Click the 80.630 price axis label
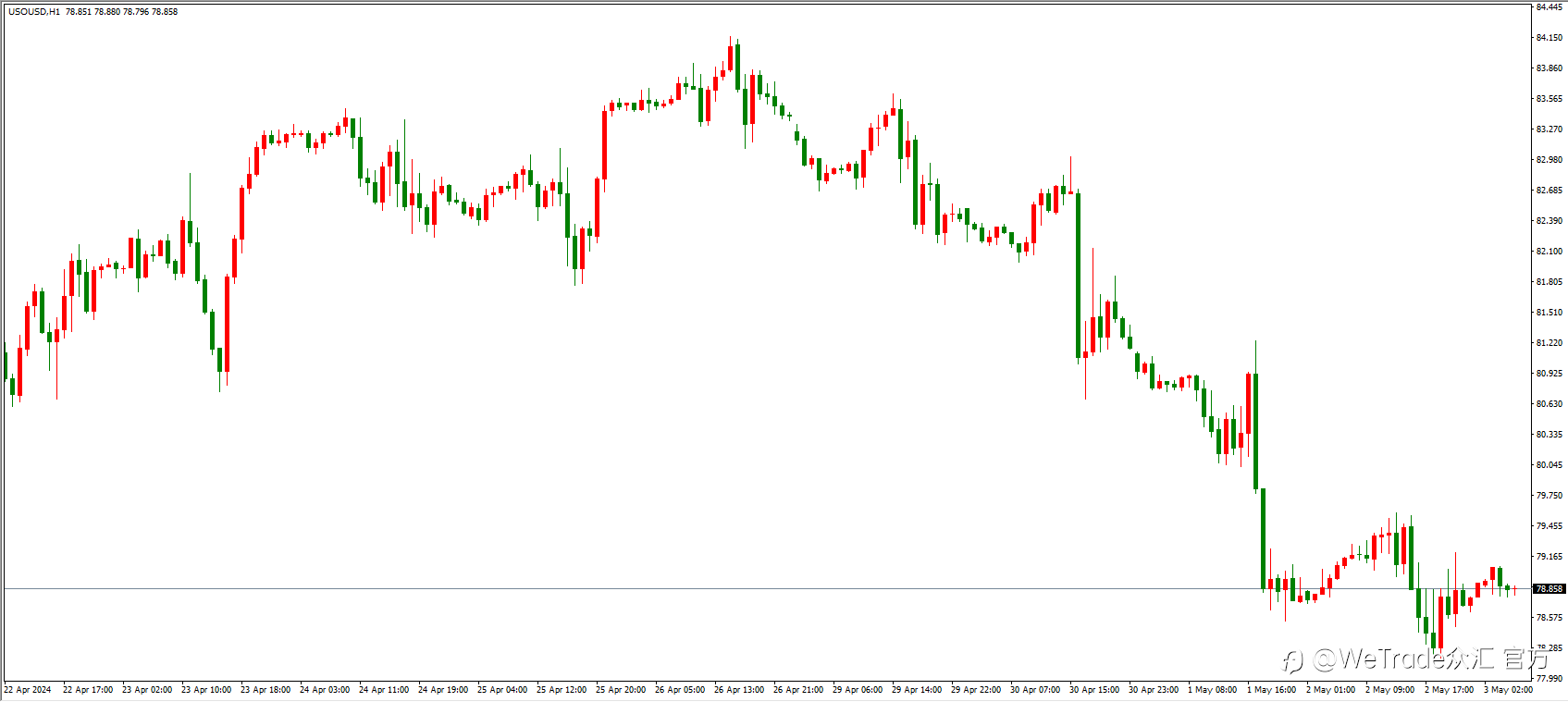1568x702 pixels. pos(1549,404)
